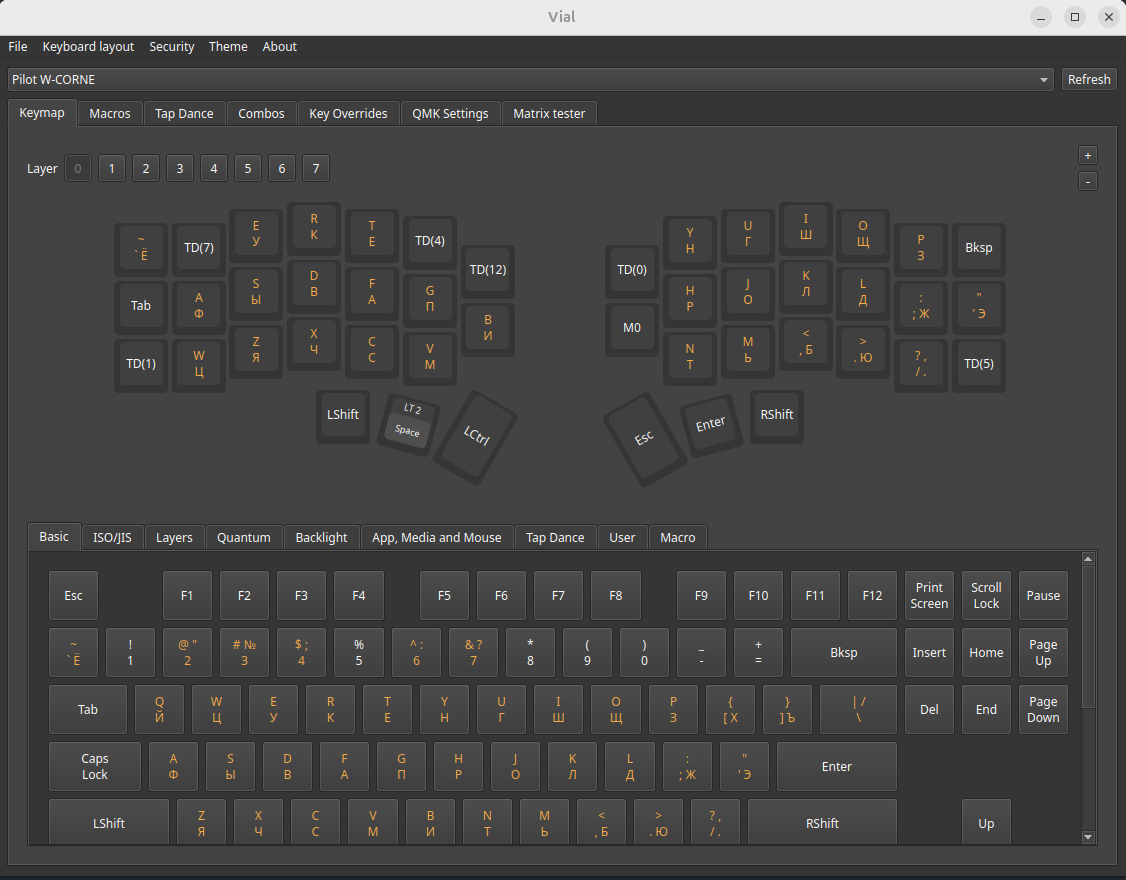1126x880 pixels.
Task: Pick the Print Screen keycode
Action: (929, 596)
